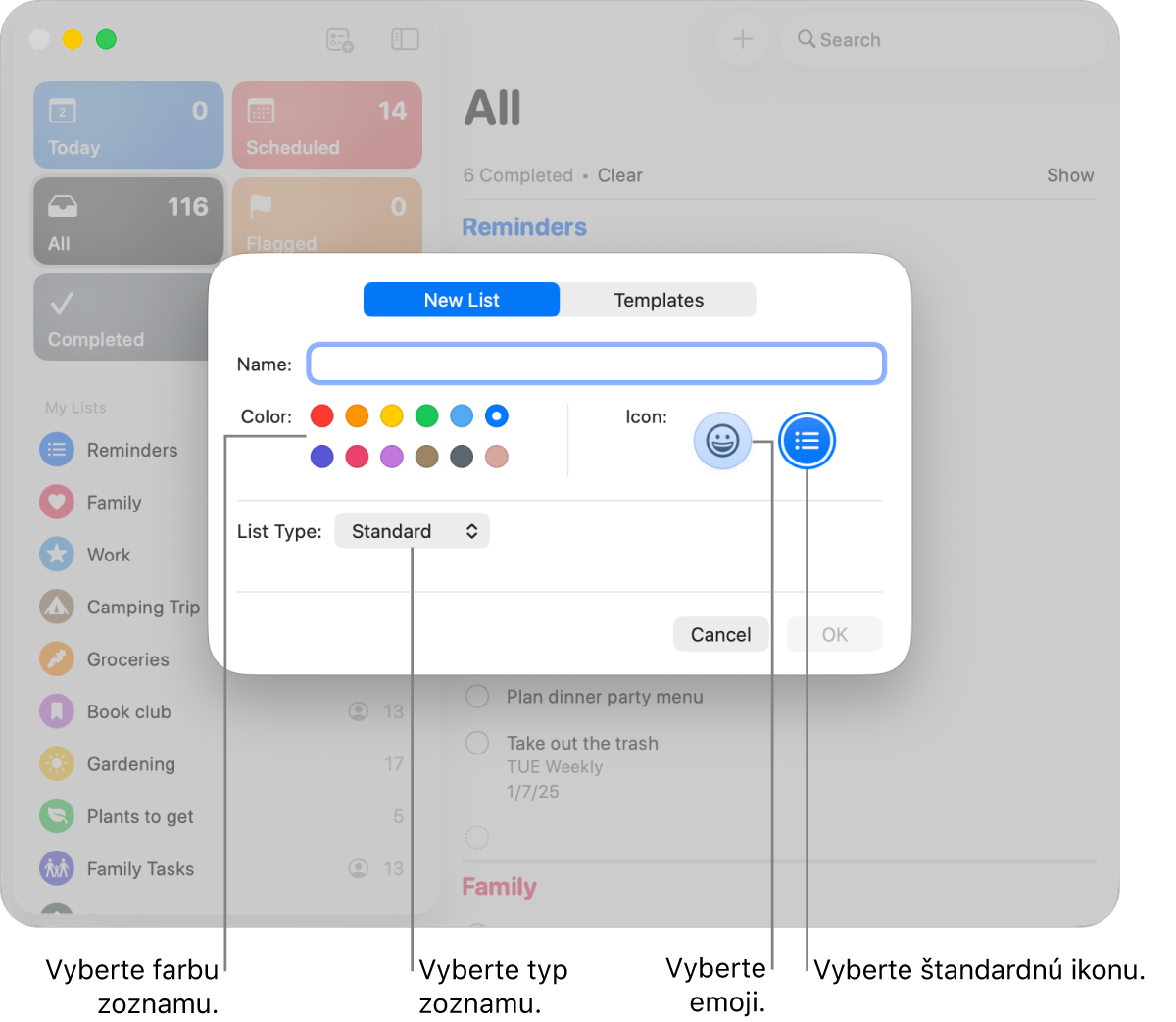This screenshot has width=1176, height=1022.
Task: Toggle the sidebar visibility icon
Action: (x=405, y=39)
